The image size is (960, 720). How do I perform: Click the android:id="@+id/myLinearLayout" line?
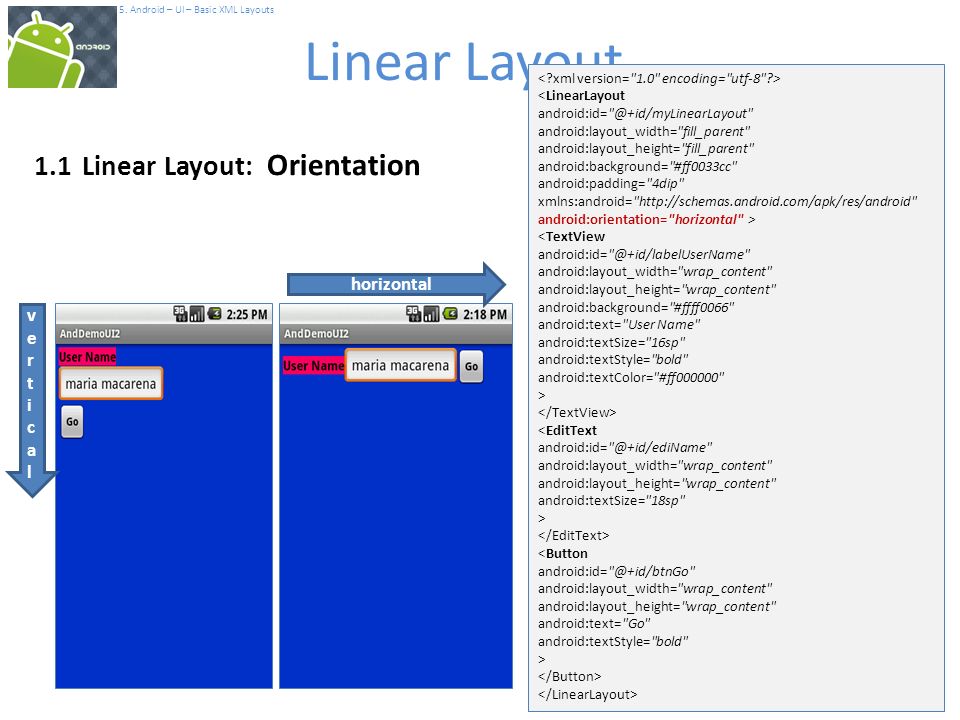pyautogui.click(x=645, y=113)
